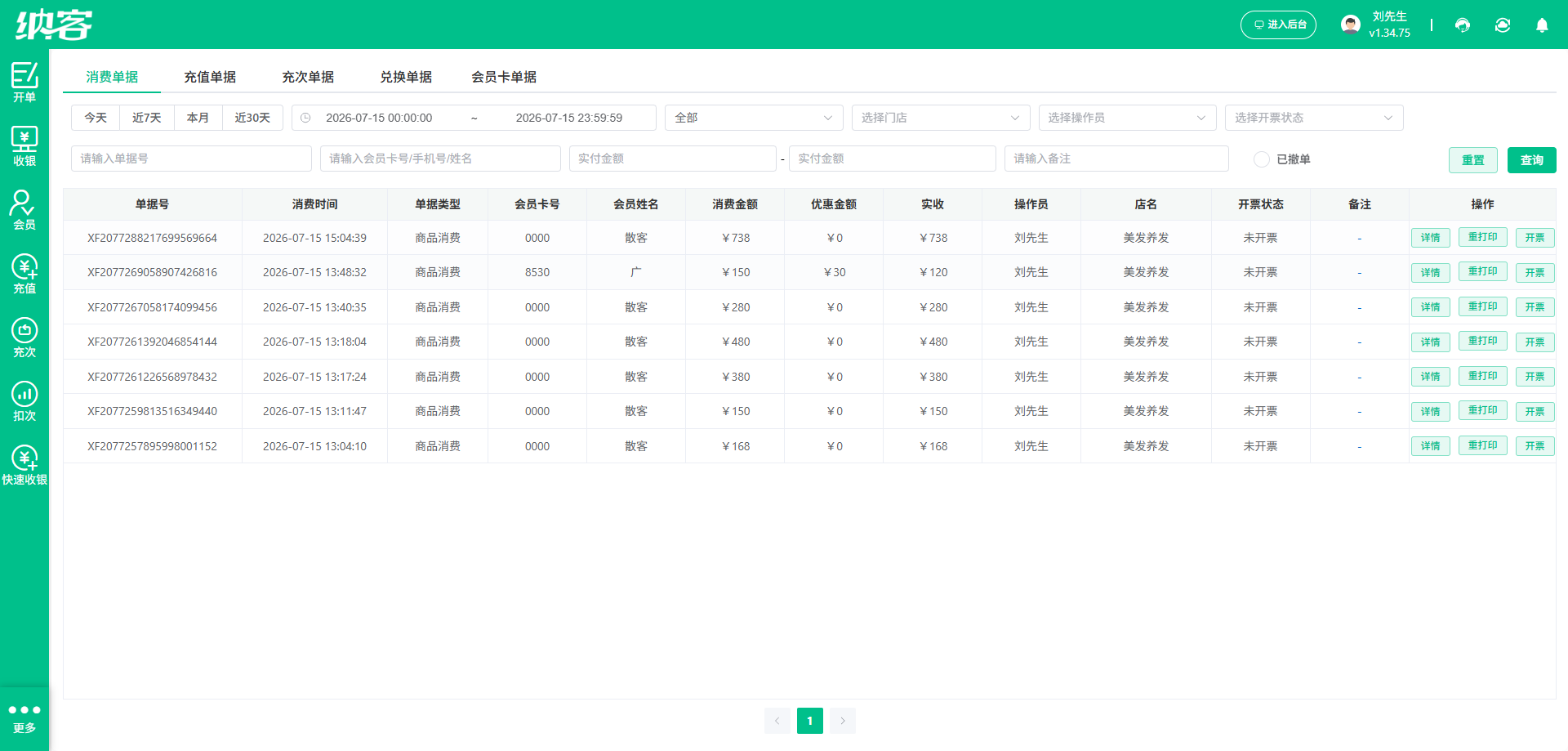Click 重打印 for the 13:17:24 order
The height and width of the screenshot is (751, 1568).
[1483, 376]
